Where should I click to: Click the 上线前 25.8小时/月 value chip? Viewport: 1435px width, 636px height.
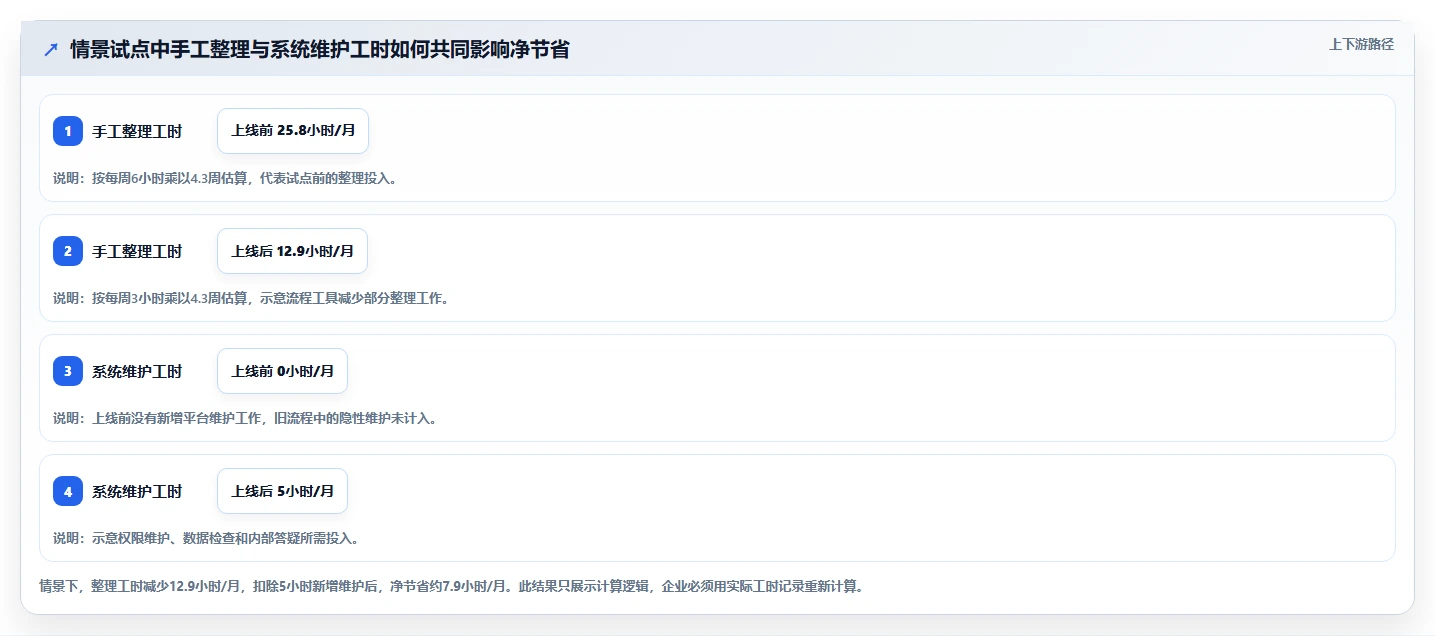click(x=293, y=131)
